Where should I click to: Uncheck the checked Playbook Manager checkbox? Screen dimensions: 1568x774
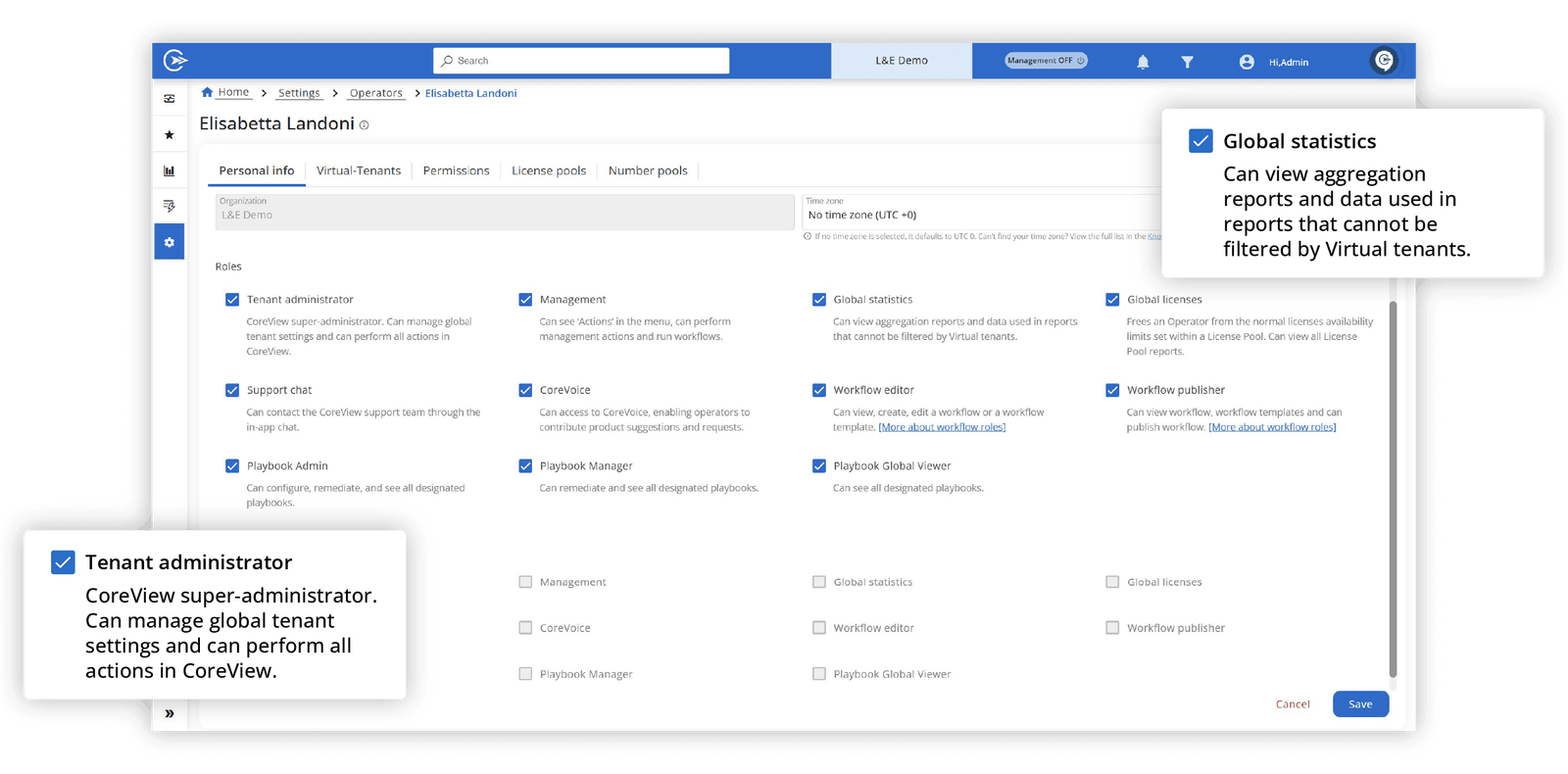click(525, 466)
